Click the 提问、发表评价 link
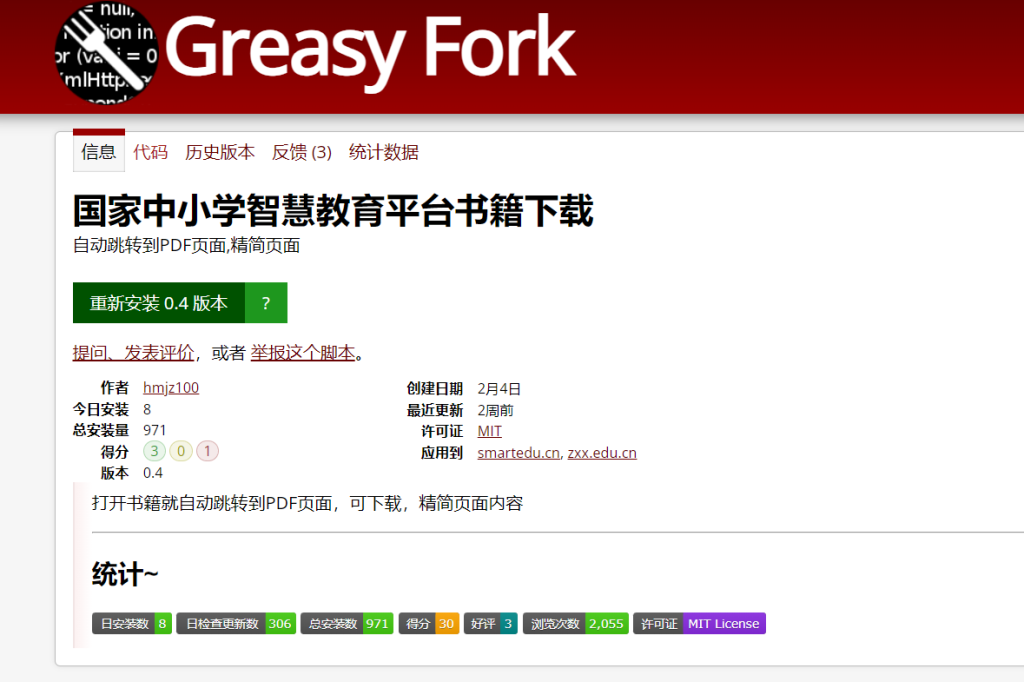The width and height of the screenshot is (1024, 682). 133,353
